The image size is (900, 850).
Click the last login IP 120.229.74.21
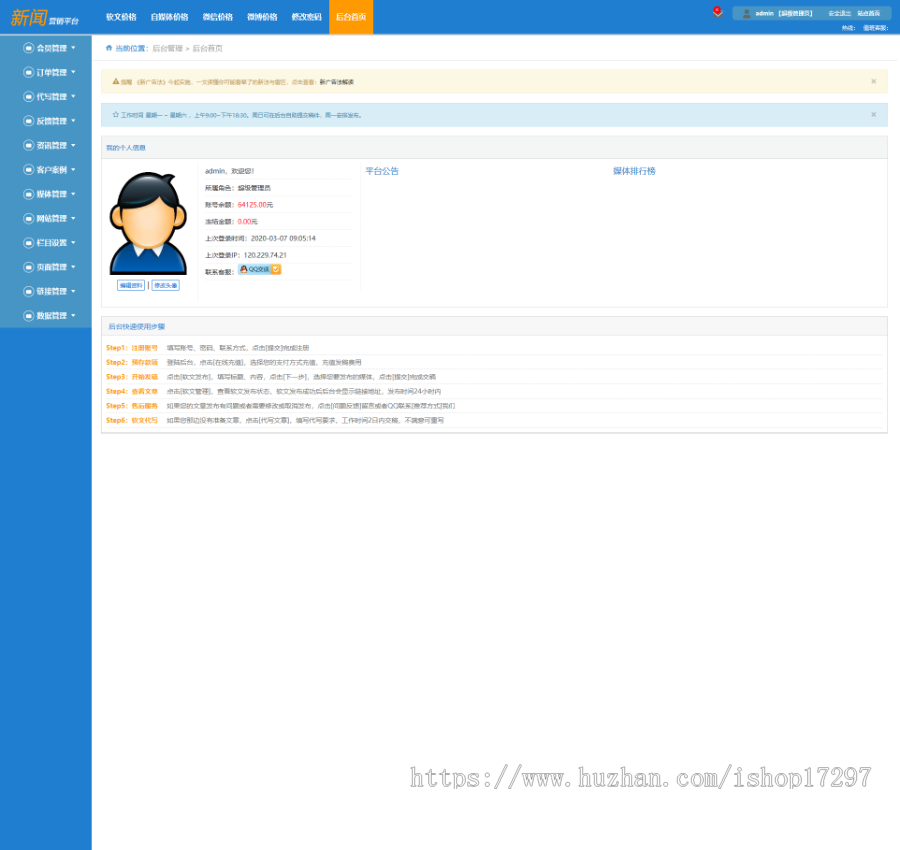pos(265,255)
